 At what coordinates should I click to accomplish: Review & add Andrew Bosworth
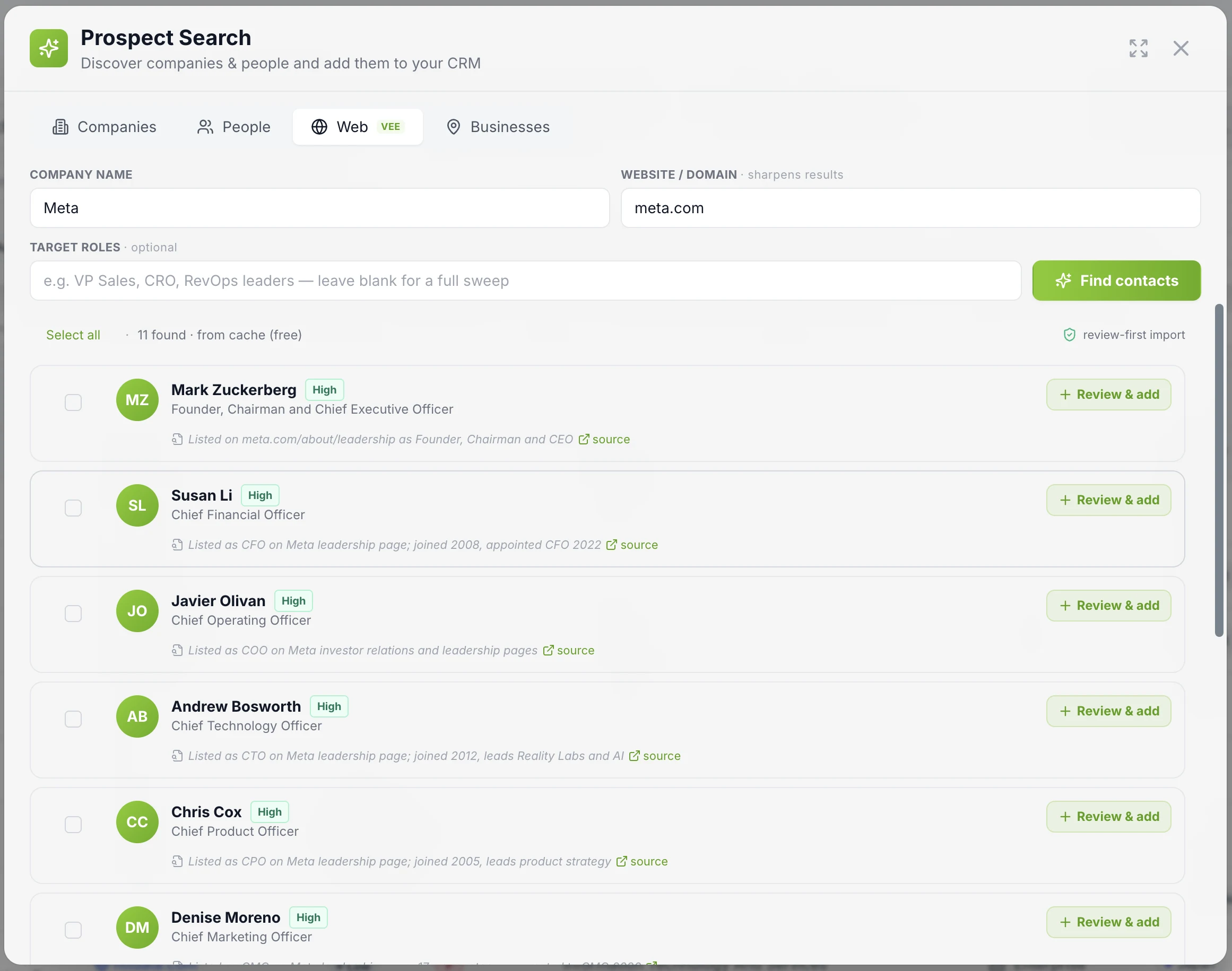pyautogui.click(x=1108, y=711)
